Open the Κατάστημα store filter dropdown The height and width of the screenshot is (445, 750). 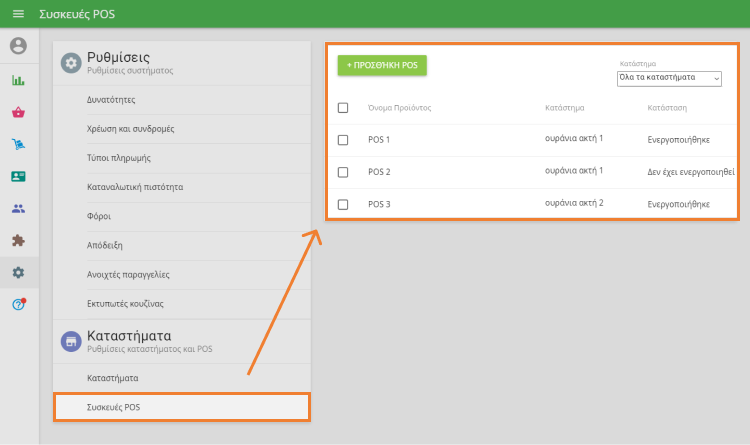pos(669,78)
